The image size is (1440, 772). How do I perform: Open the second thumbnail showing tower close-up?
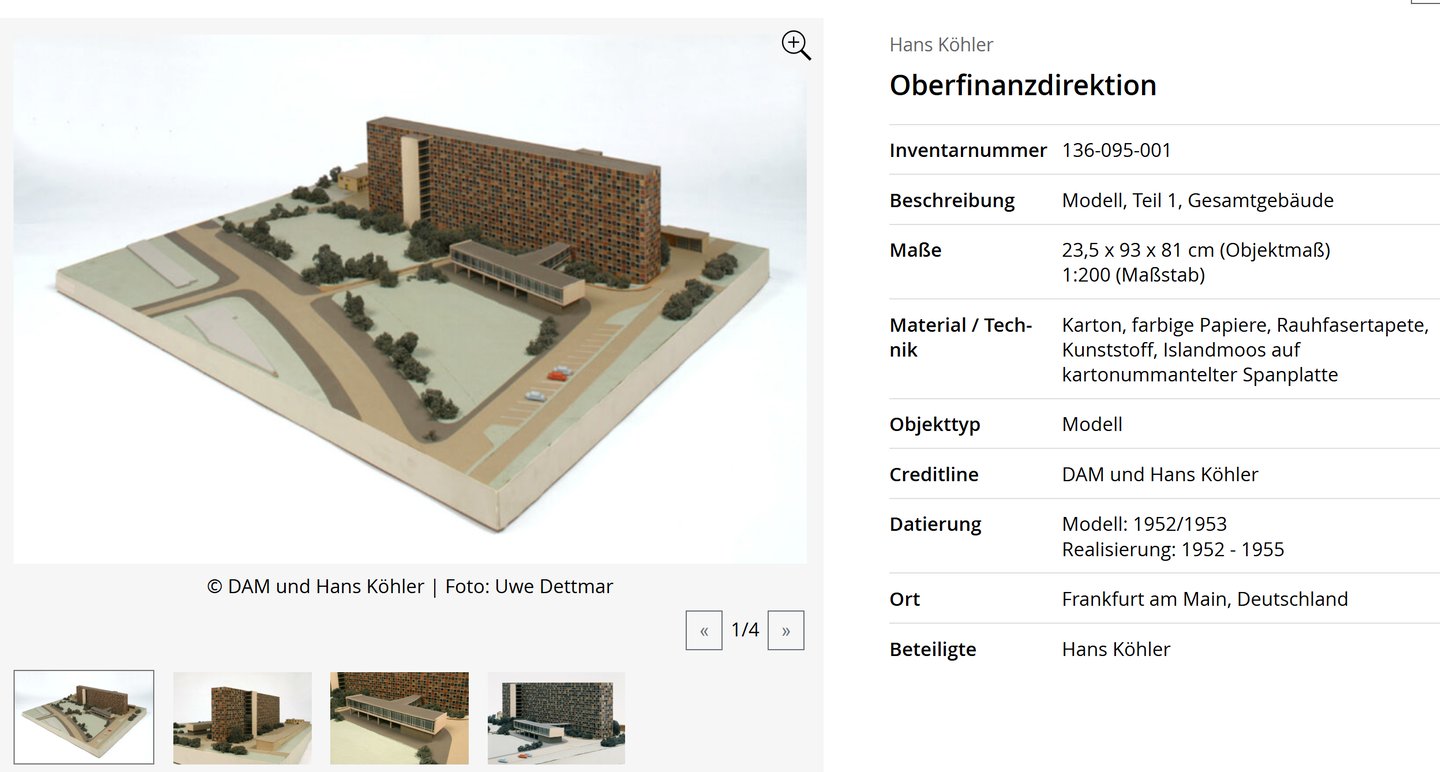242,718
